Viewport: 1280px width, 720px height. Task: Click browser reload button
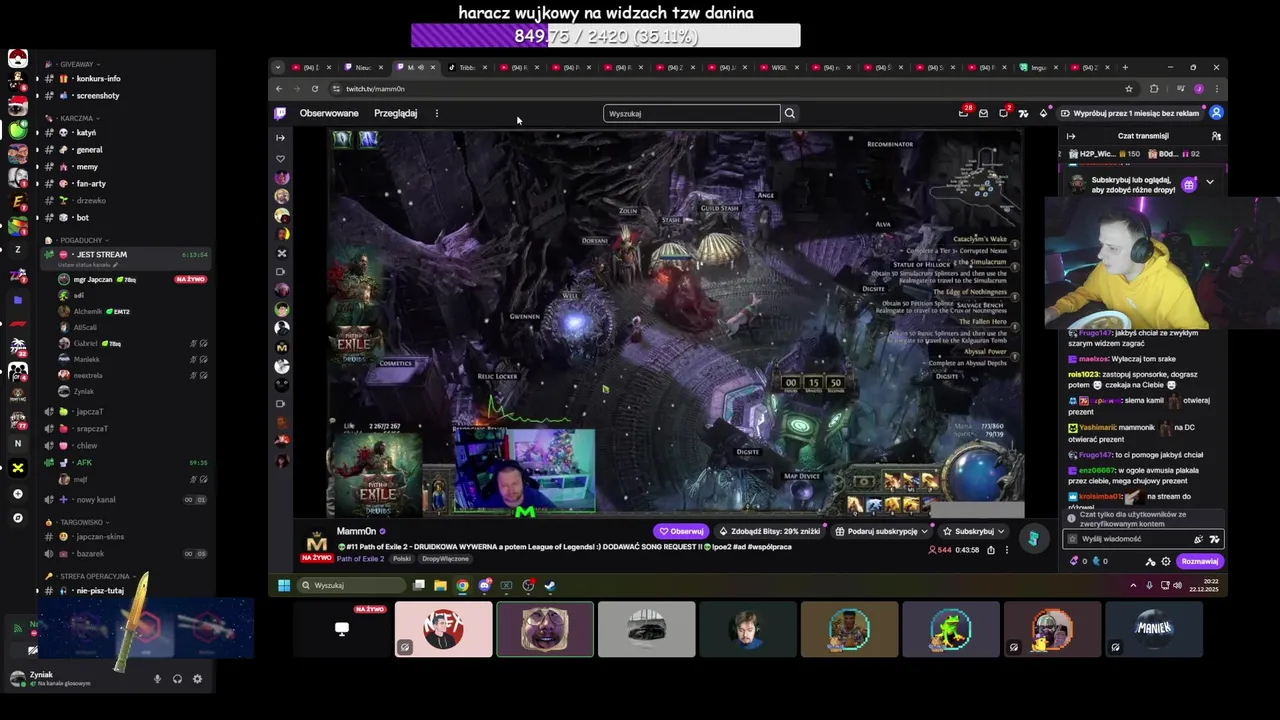coord(314,88)
